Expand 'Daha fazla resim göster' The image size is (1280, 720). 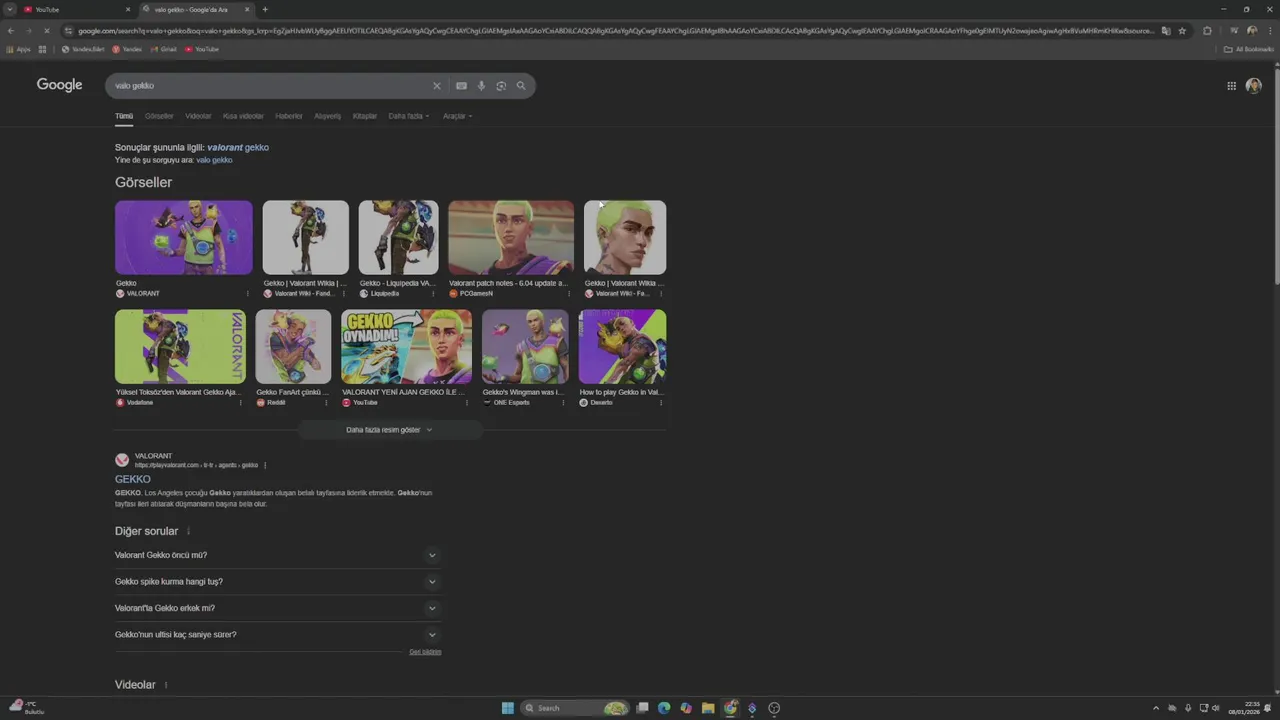click(390, 430)
